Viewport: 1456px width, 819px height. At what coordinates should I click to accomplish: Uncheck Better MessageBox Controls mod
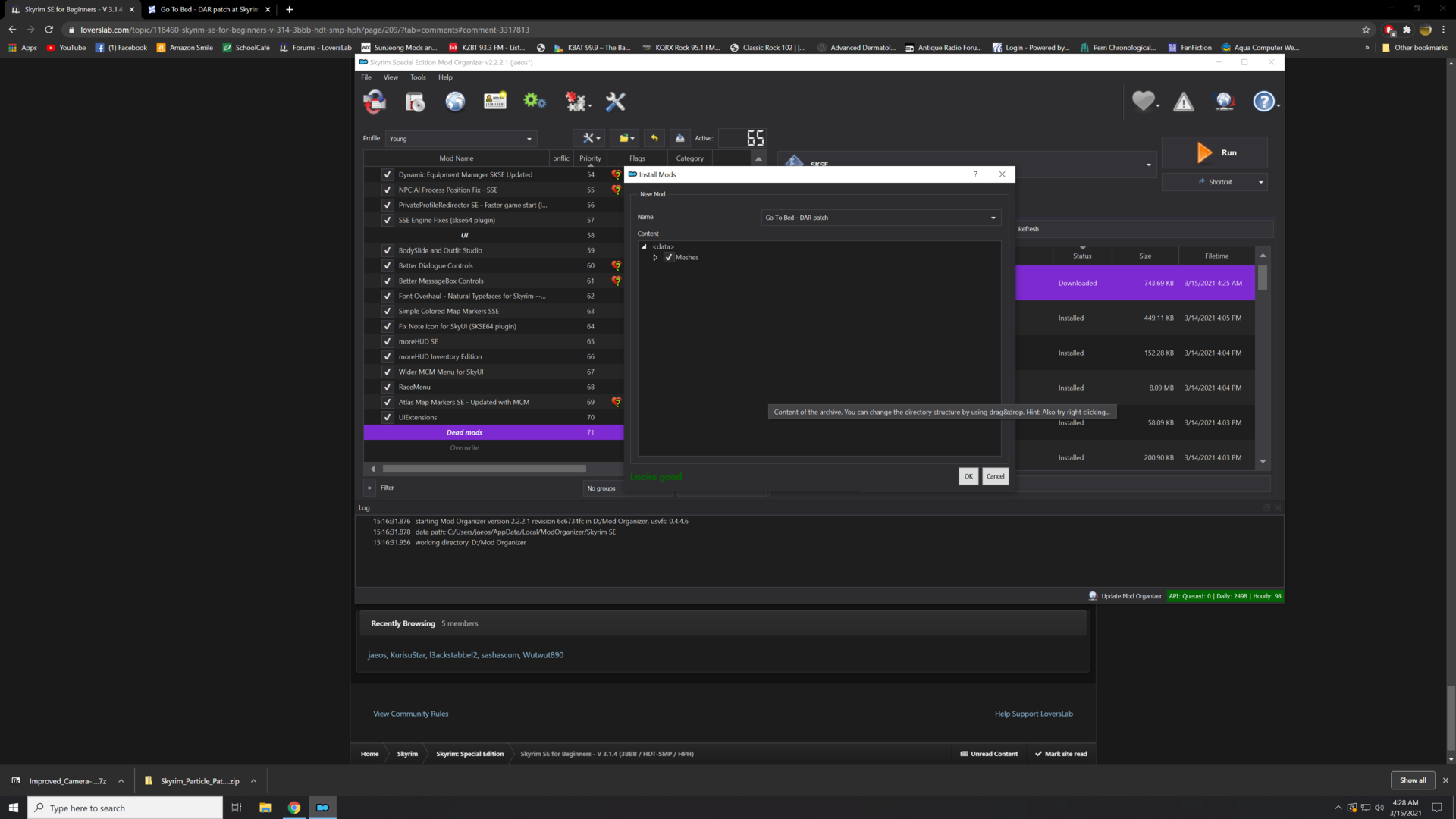(x=388, y=281)
